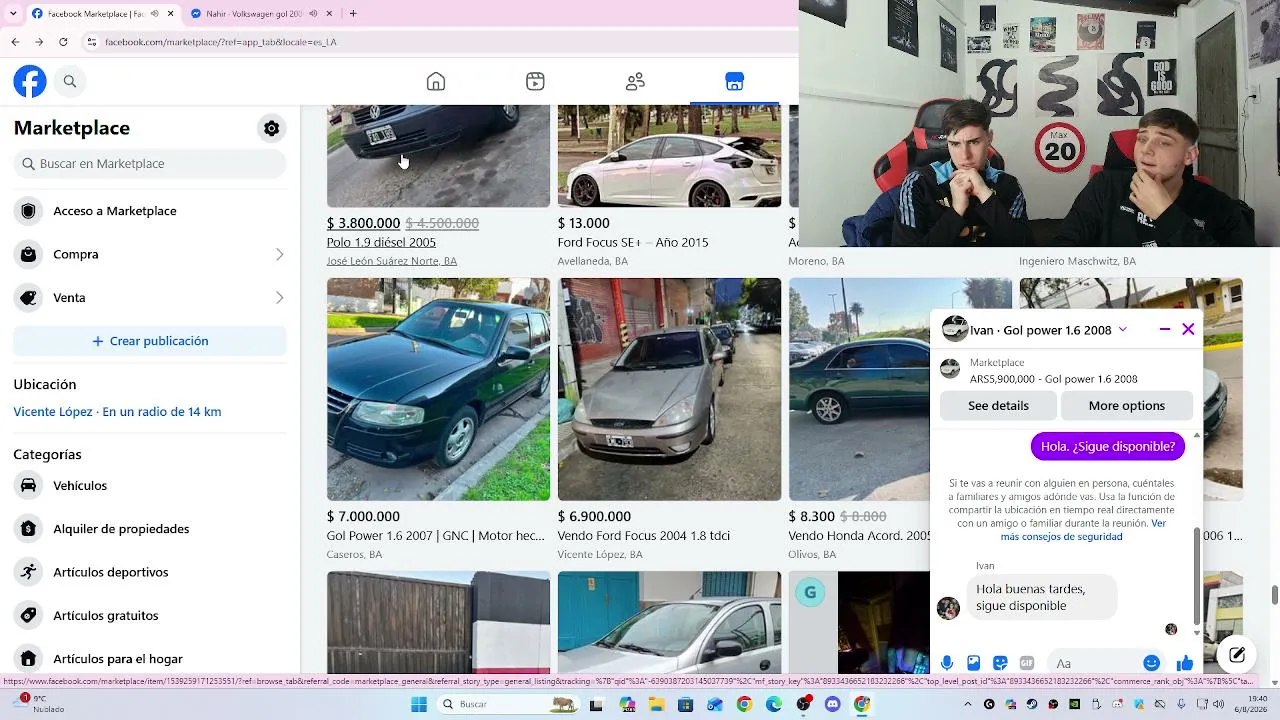
Task: Expand the Compra section chevron
Action: [x=279, y=255]
